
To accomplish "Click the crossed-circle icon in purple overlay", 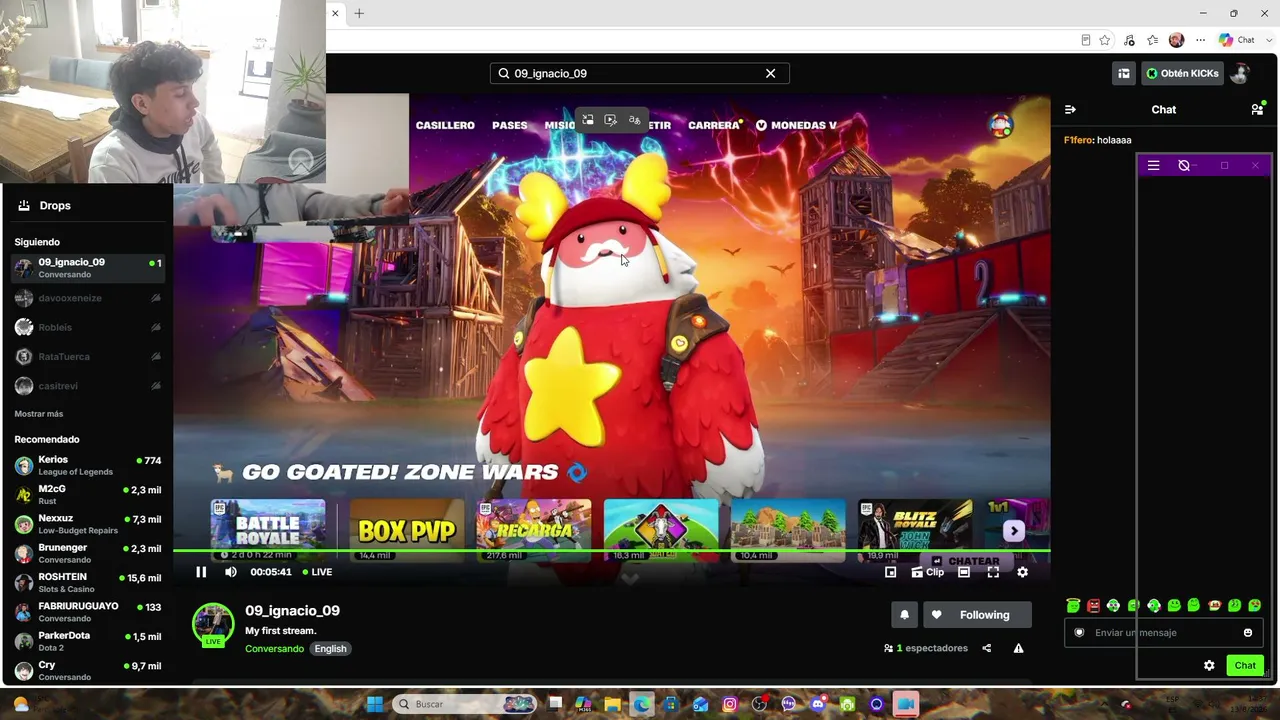I will 1184,166.
